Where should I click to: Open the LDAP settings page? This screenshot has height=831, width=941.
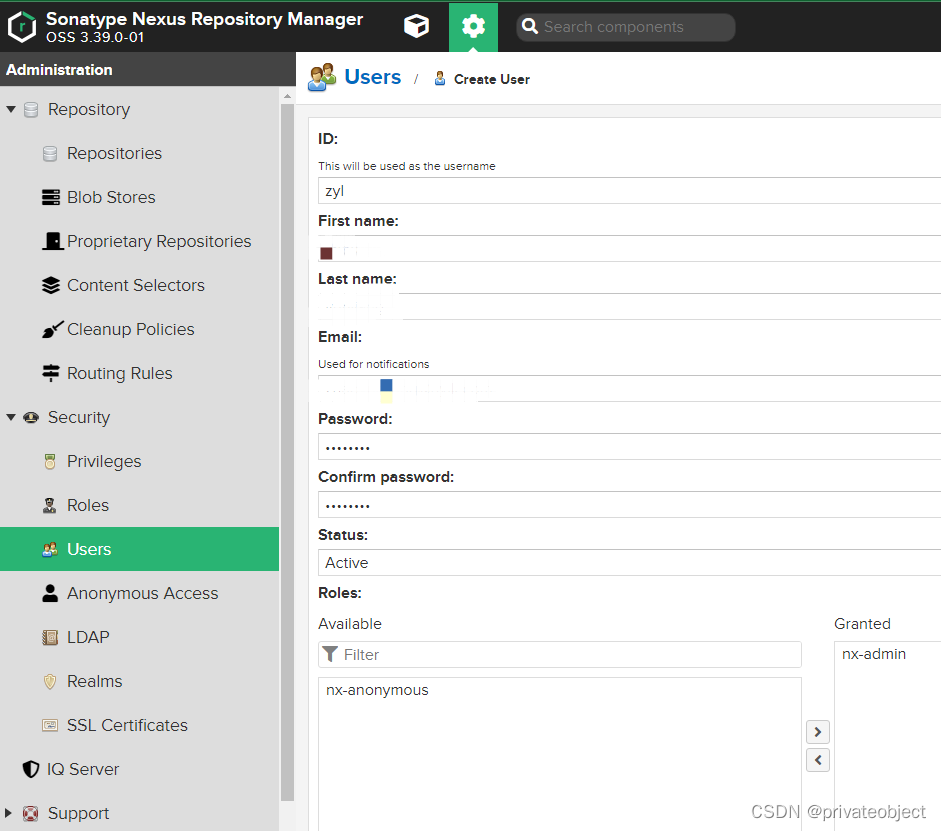88,637
